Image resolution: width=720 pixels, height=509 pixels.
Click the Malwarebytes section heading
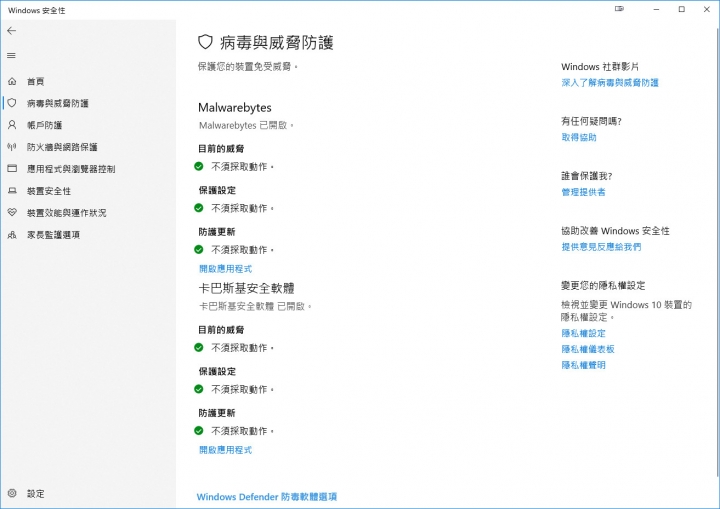pos(235,107)
